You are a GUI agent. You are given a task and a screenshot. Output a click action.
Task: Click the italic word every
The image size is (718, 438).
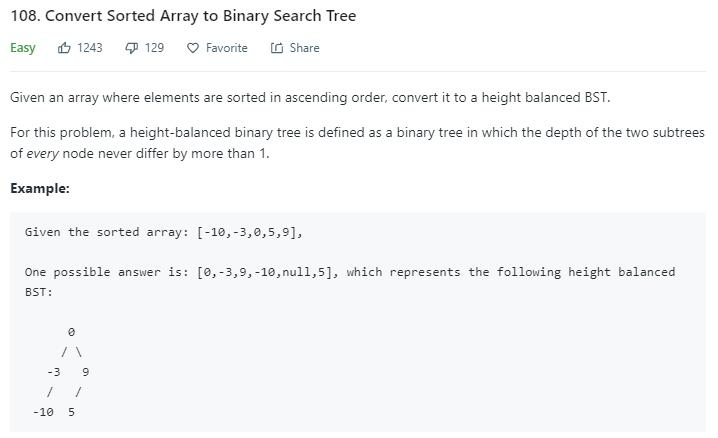[43, 153]
